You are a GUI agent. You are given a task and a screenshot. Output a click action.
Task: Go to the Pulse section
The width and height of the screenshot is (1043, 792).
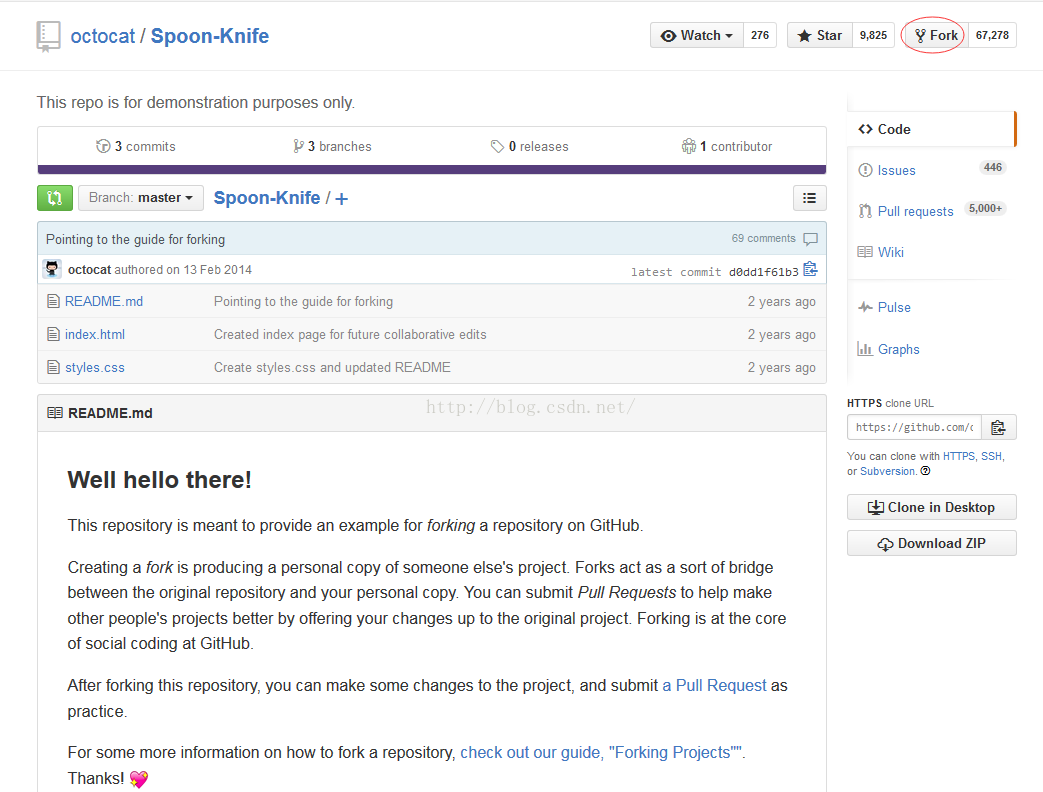pos(893,307)
